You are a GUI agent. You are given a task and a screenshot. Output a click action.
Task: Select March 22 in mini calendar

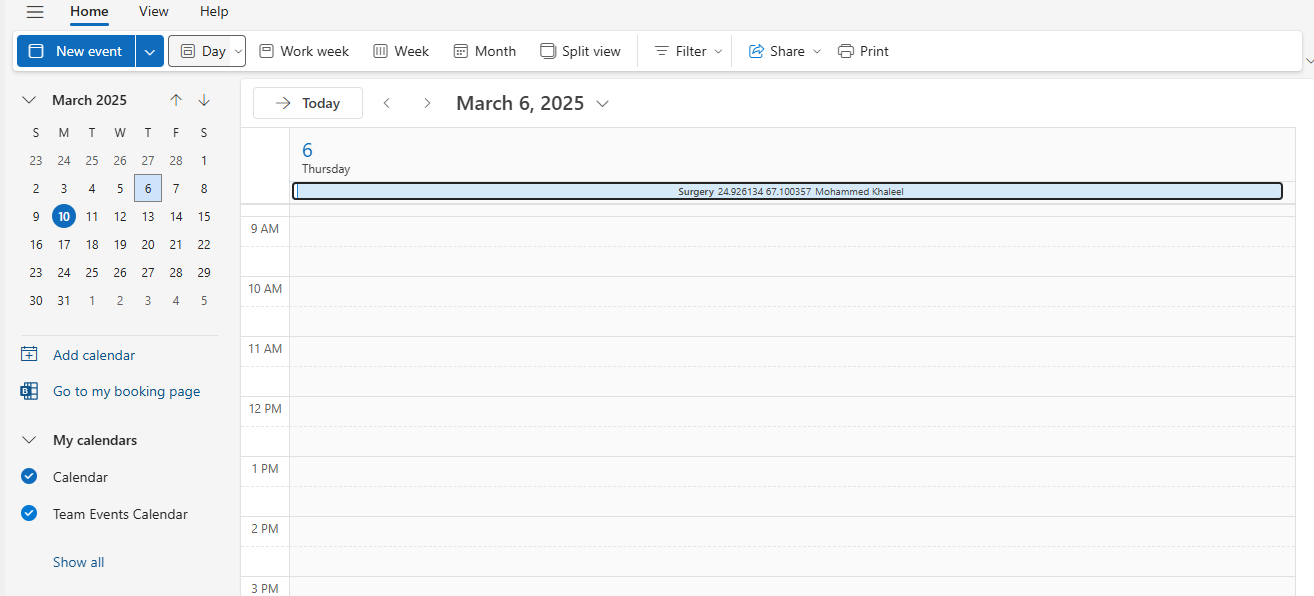[x=204, y=244]
